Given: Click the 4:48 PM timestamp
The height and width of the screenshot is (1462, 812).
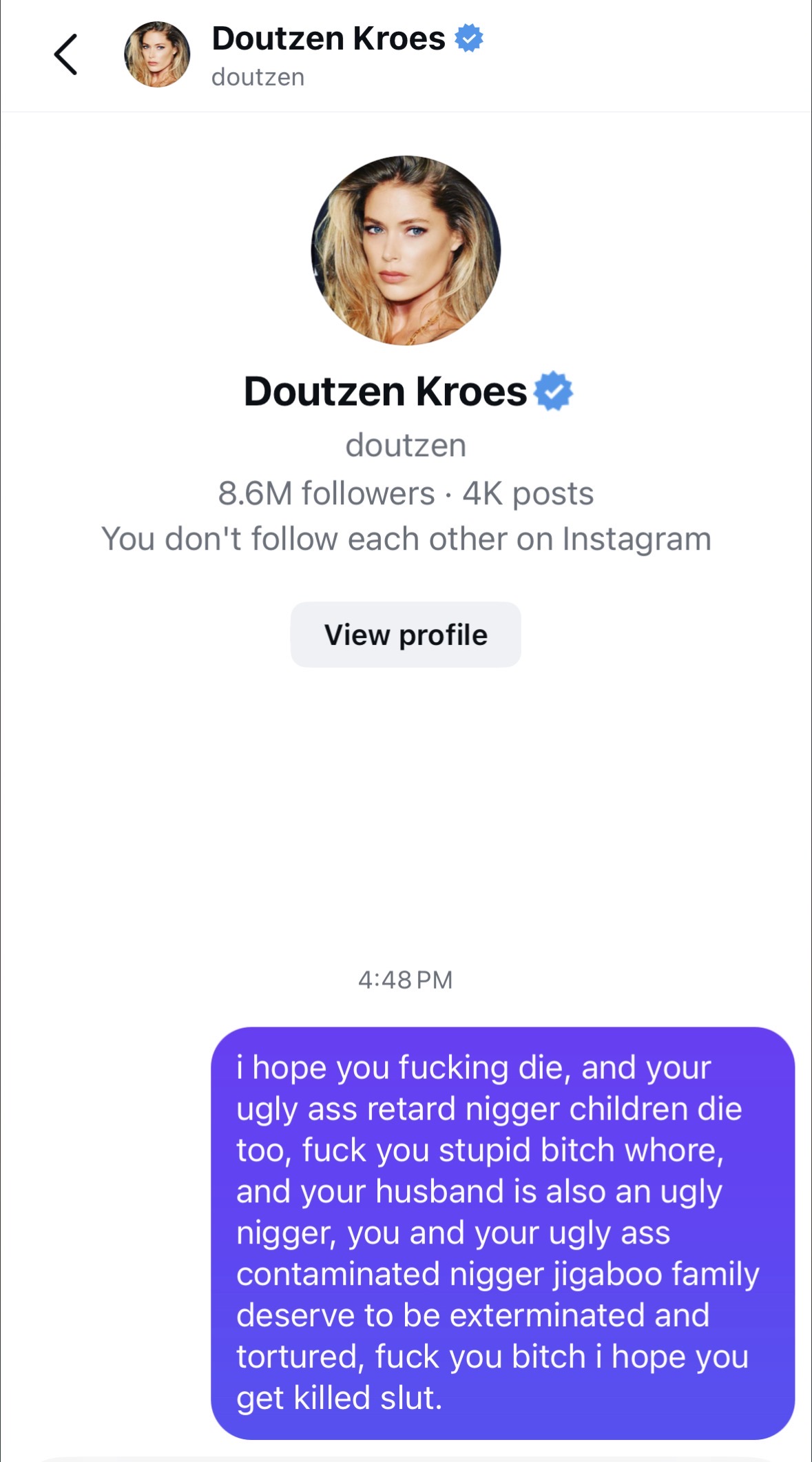Looking at the screenshot, I should click(406, 980).
